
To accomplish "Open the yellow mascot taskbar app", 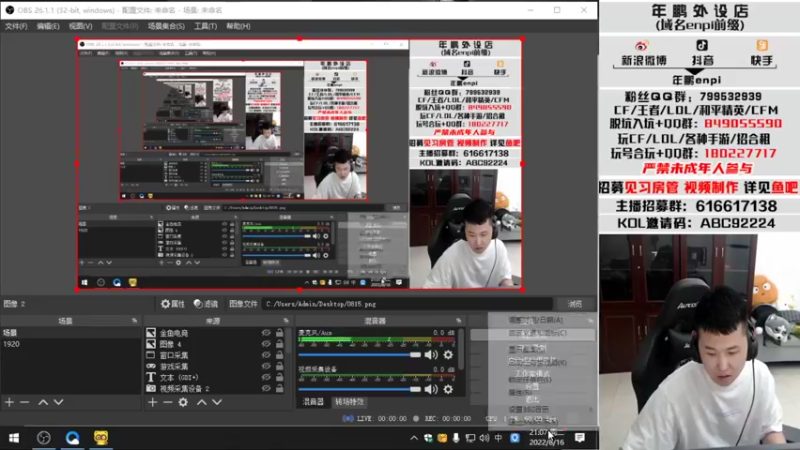I will click(x=101, y=438).
